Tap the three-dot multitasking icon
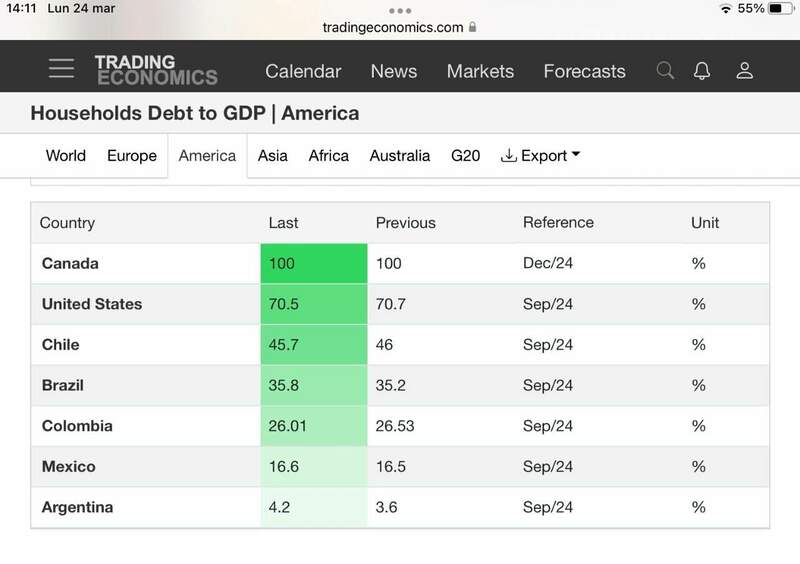 [400, 10]
